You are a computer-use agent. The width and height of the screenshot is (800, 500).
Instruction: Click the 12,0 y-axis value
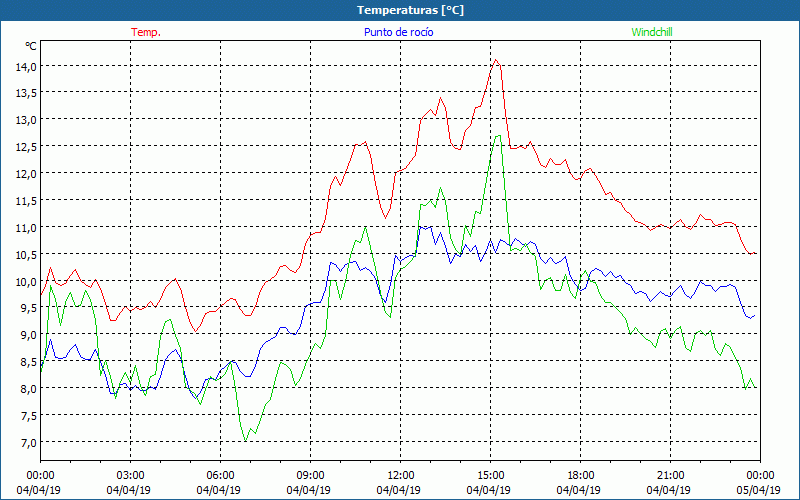(26, 173)
